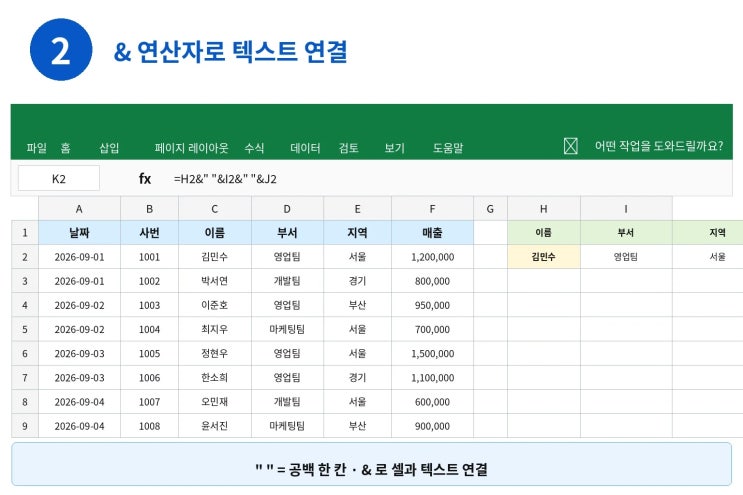Click the highlighted 김민수 cell in column H

click(544, 257)
